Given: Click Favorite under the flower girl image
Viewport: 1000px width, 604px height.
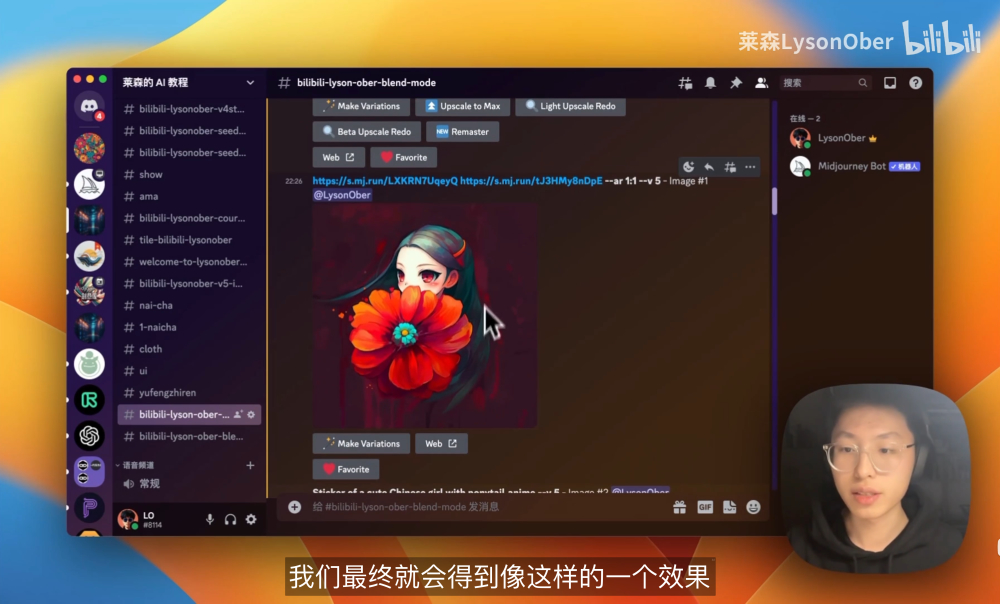Looking at the screenshot, I should coord(346,469).
